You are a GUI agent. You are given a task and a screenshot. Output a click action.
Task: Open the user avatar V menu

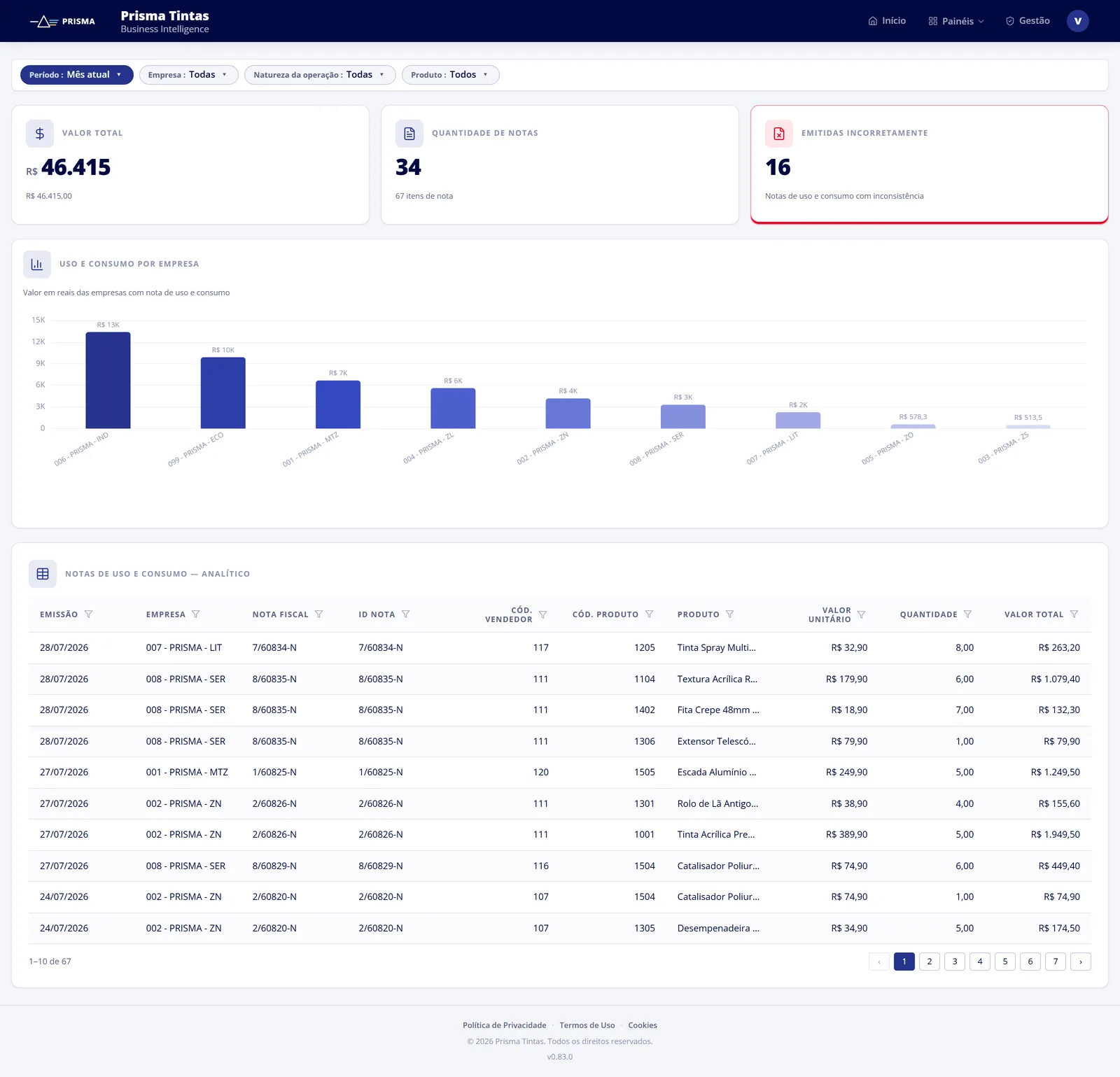tap(1078, 21)
